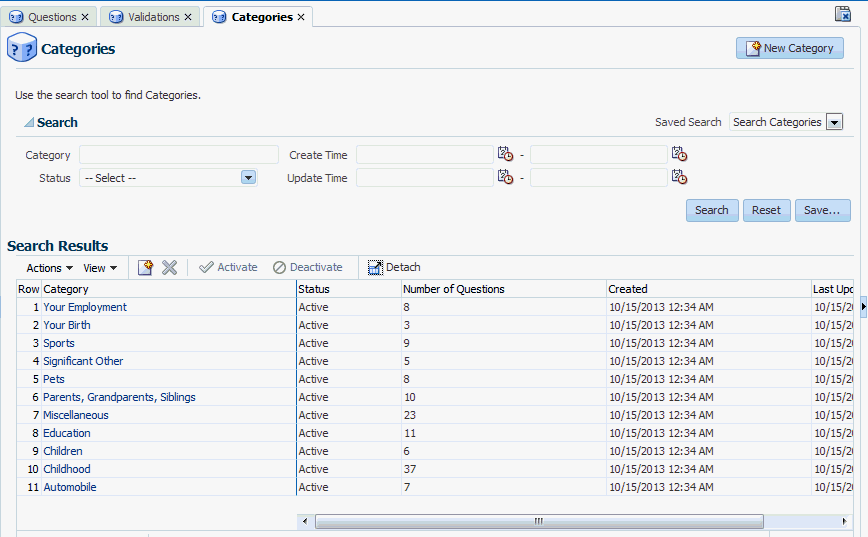Screen dimensions: 868x537
Task: Click the Save... button
Action: click(822, 210)
